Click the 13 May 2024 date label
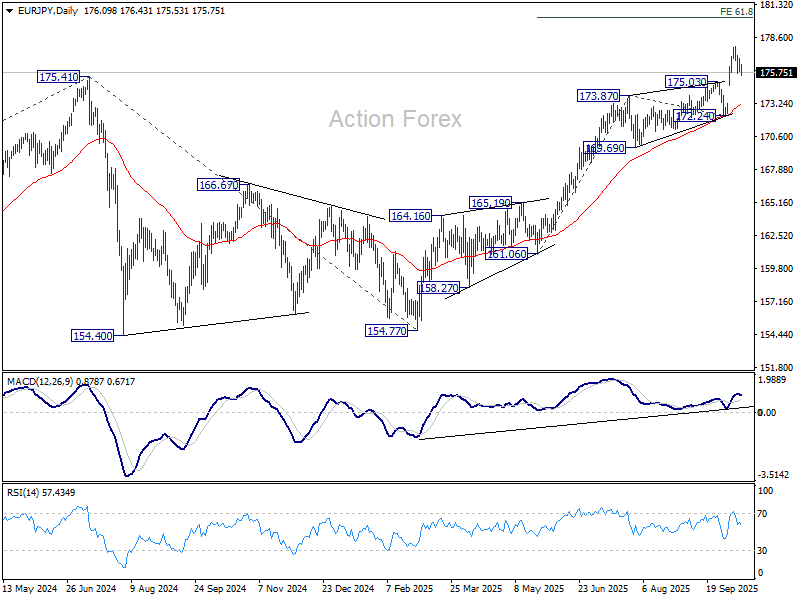The height and width of the screenshot is (600, 800). (30, 589)
